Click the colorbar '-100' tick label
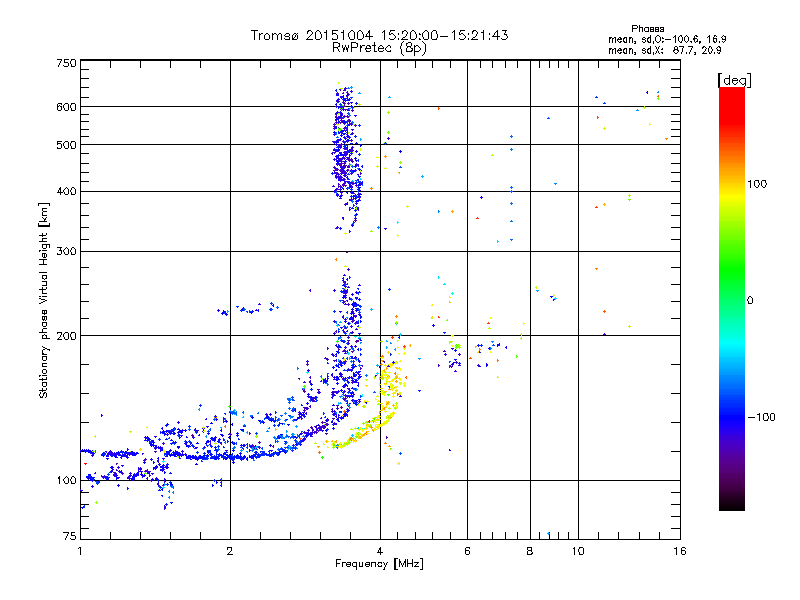Screen dimensions: 800x600 [761, 417]
